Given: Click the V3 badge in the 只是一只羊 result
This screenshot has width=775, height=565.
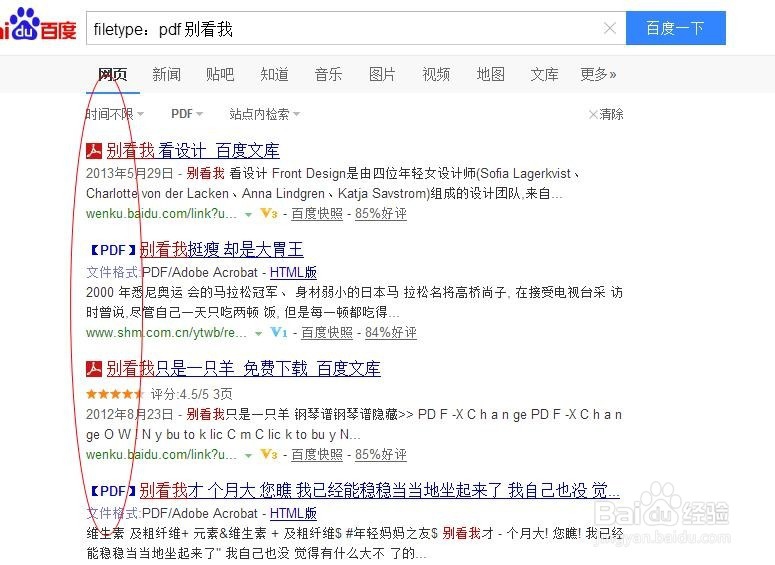Looking at the screenshot, I should [269, 454].
